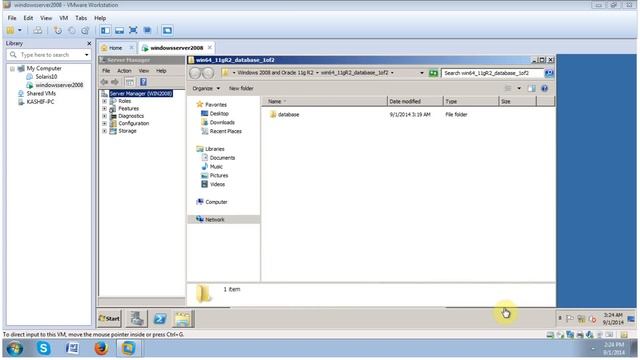The height and width of the screenshot is (360, 640).
Task: Click Server Manager forward arrow icon
Action: (x=115, y=82)
